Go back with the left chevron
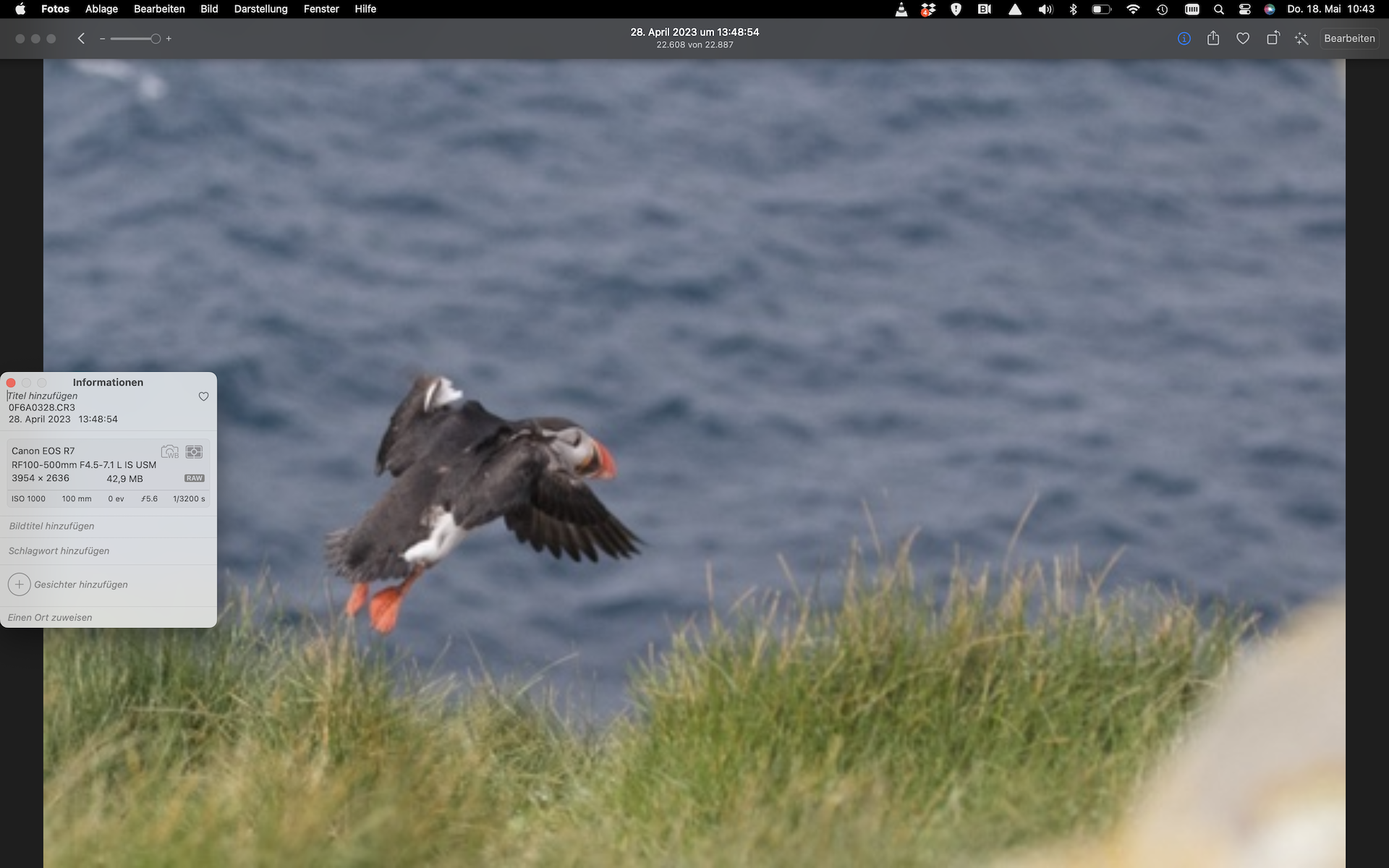This screenshot has height=868, width=1389. tap(81, 38)
